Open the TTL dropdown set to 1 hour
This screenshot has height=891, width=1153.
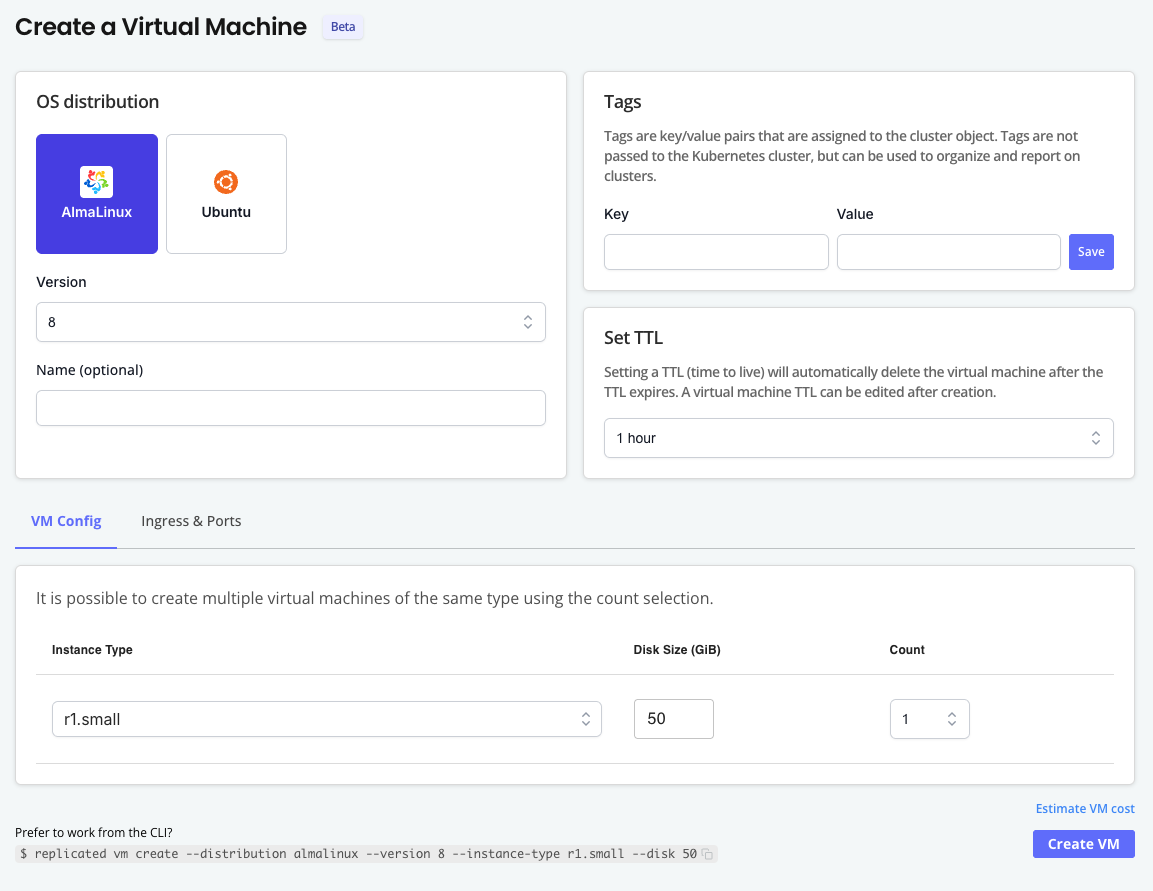coord(858,437)
